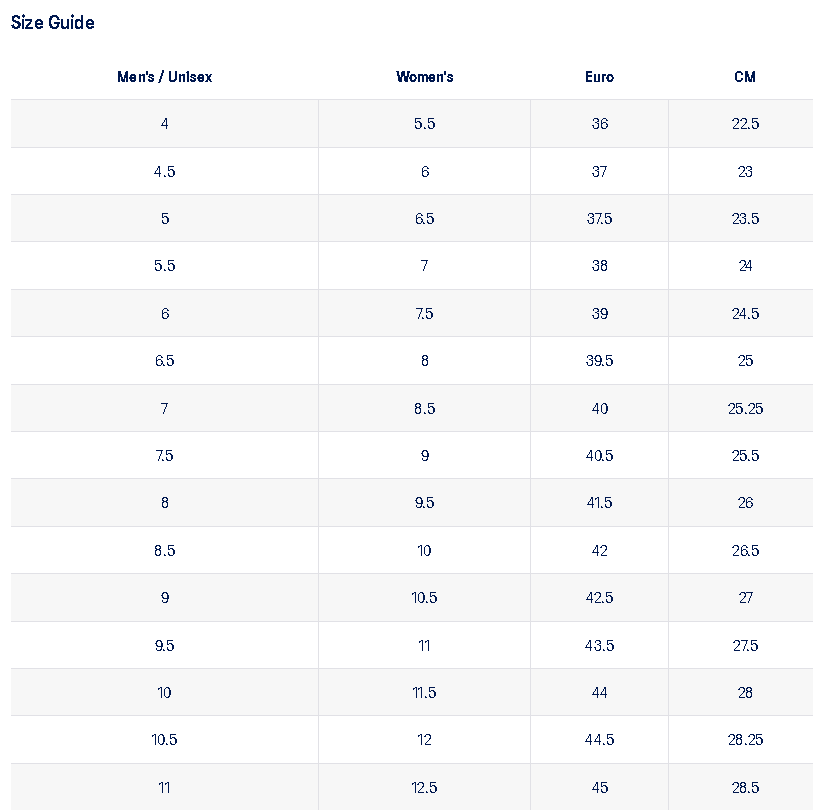Click the 26.5 CM cell
813x810 pixels.
[745, 551]
